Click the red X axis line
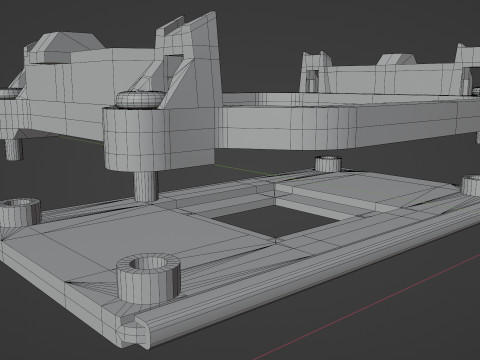 coord(367,307)
